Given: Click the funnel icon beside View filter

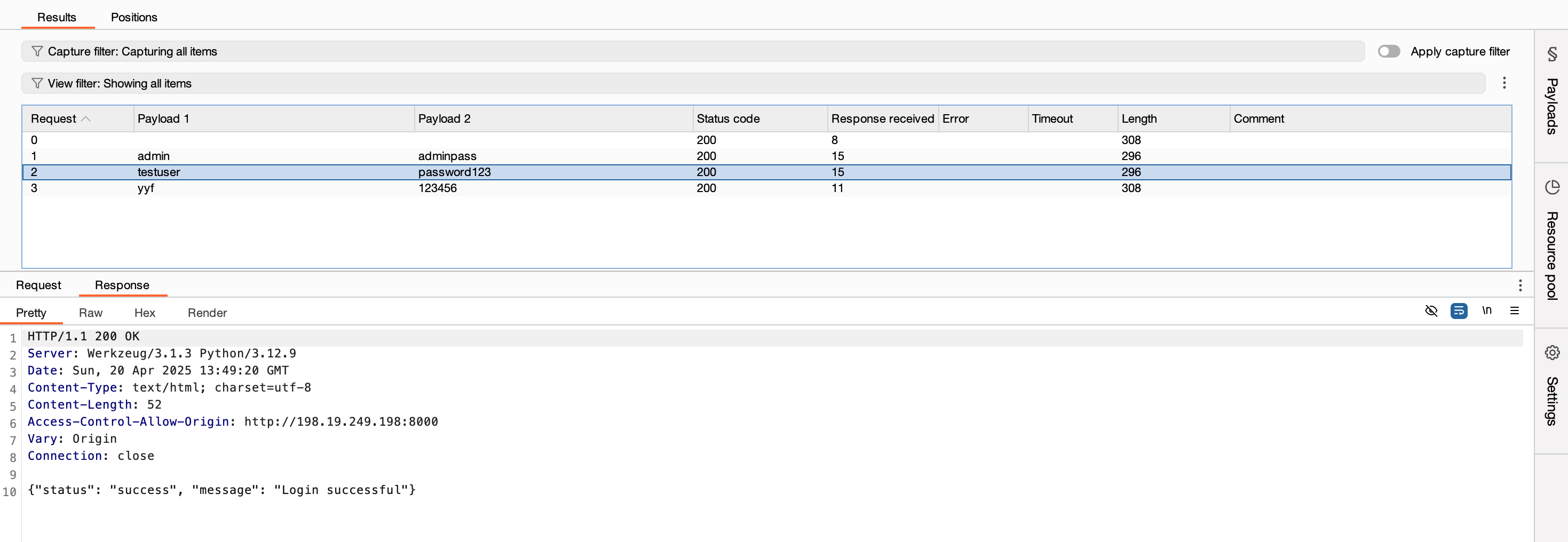Looking at the screenshot, I should click(36, 83).
